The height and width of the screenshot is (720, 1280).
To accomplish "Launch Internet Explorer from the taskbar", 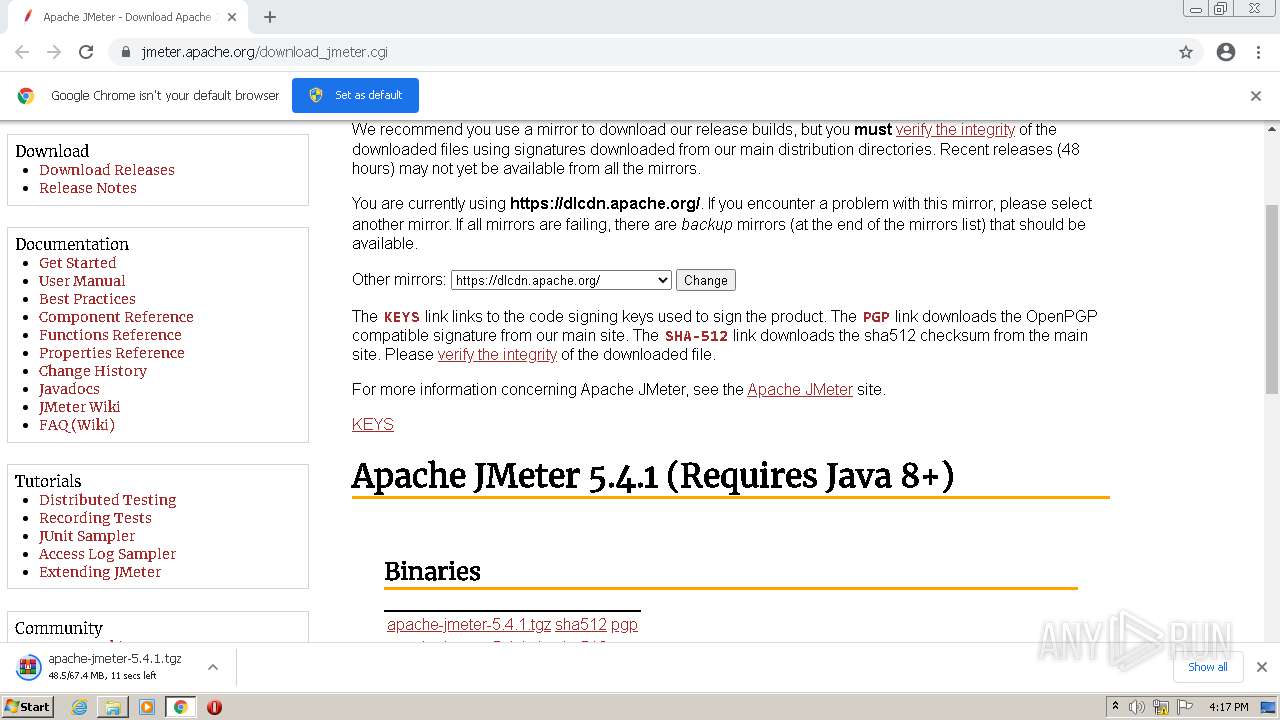I will click(x=79, y=707).
